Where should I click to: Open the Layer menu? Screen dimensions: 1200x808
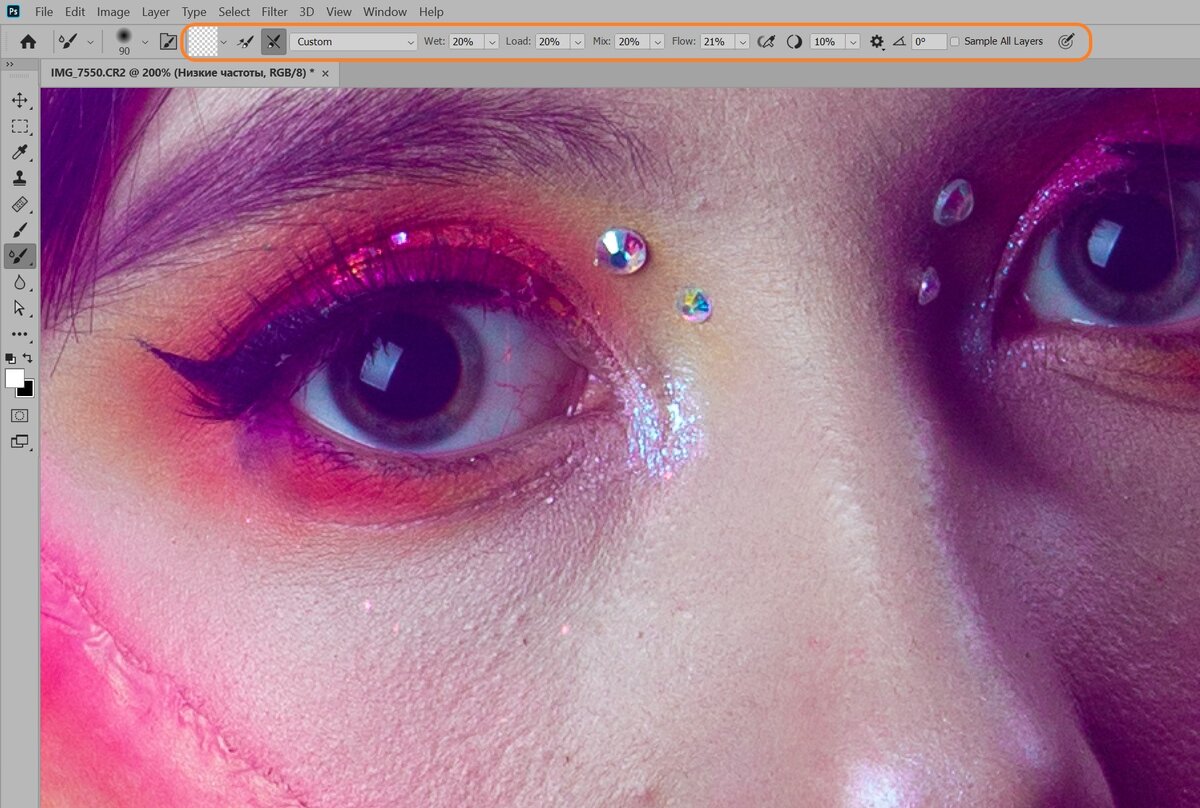[x=155, y=12]
